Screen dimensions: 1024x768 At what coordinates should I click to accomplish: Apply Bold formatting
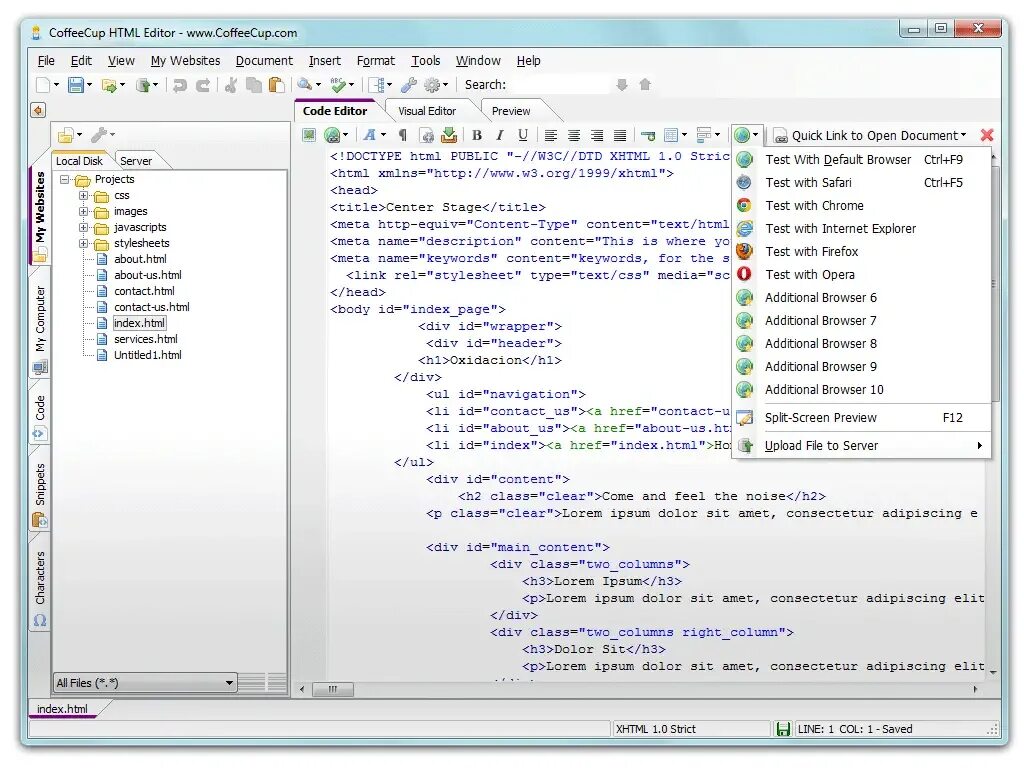tap(477, 135)
